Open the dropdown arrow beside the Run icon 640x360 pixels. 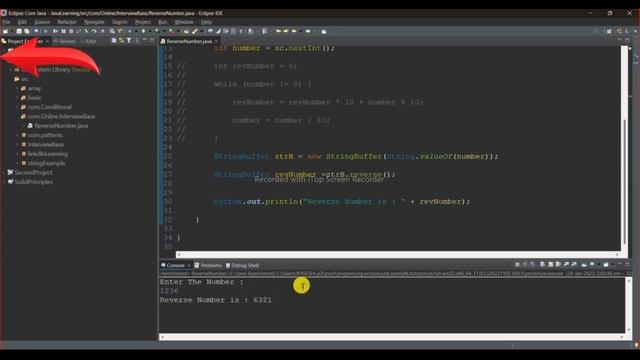[x=150, y=31]
